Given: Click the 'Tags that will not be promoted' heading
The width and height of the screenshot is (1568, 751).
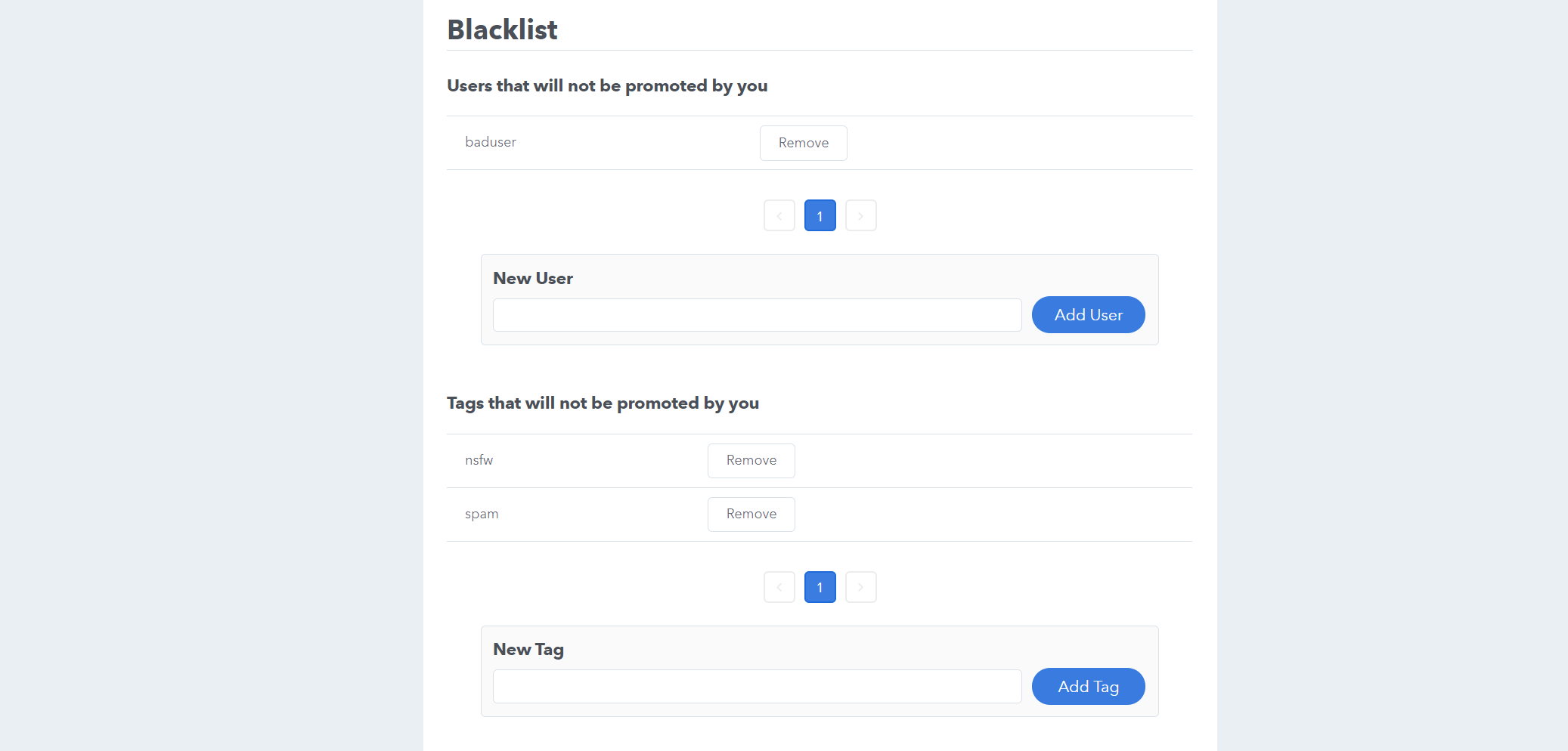Looking at the screenshot, I should coord(603,403).
